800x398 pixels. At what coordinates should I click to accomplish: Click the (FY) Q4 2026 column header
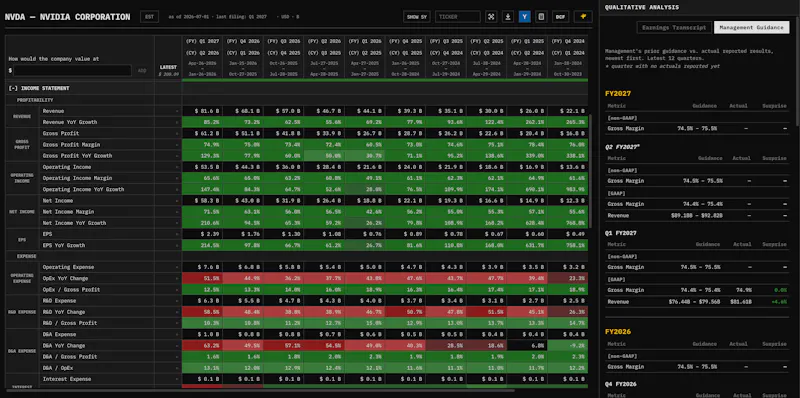click(243, 41)
